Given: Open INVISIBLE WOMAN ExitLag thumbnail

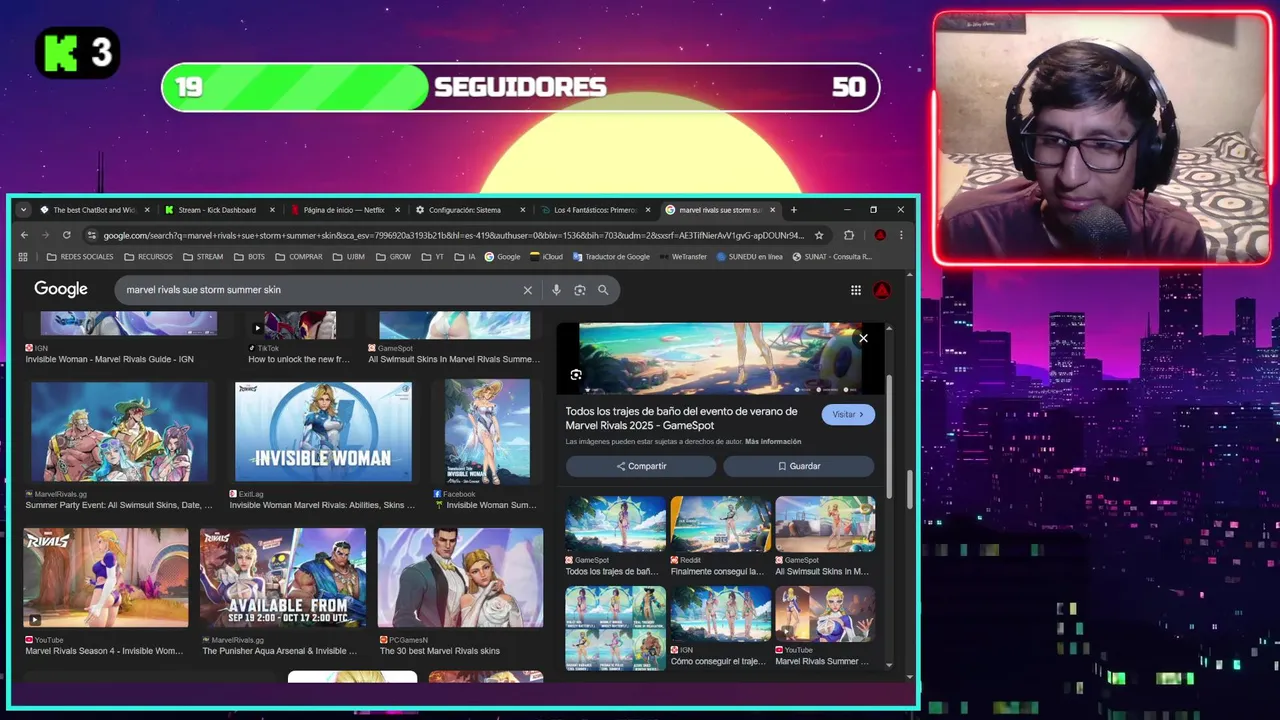Looking at the screenshot, I should point(323,431).
